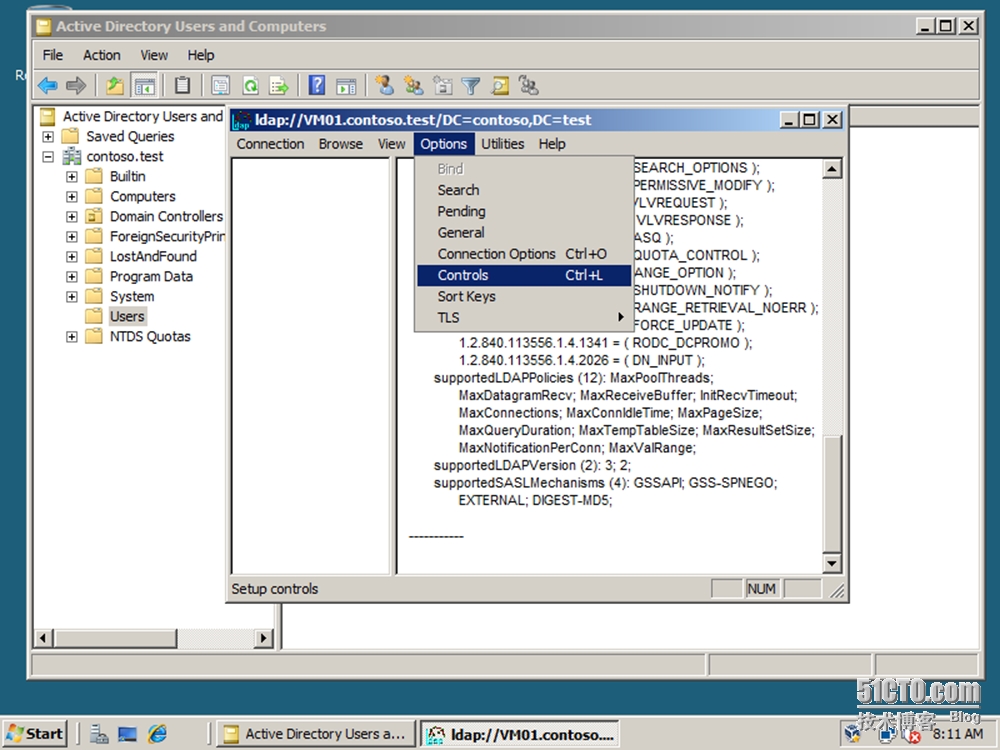Select Domain Controllers in the tree
This screenshot has height=750, width=1000.
pyautogui.click(x=166, y=217)
